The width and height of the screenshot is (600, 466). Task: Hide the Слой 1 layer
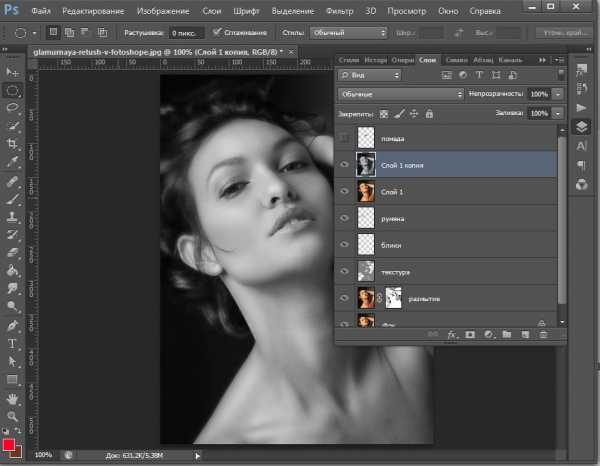click(344, 191)
